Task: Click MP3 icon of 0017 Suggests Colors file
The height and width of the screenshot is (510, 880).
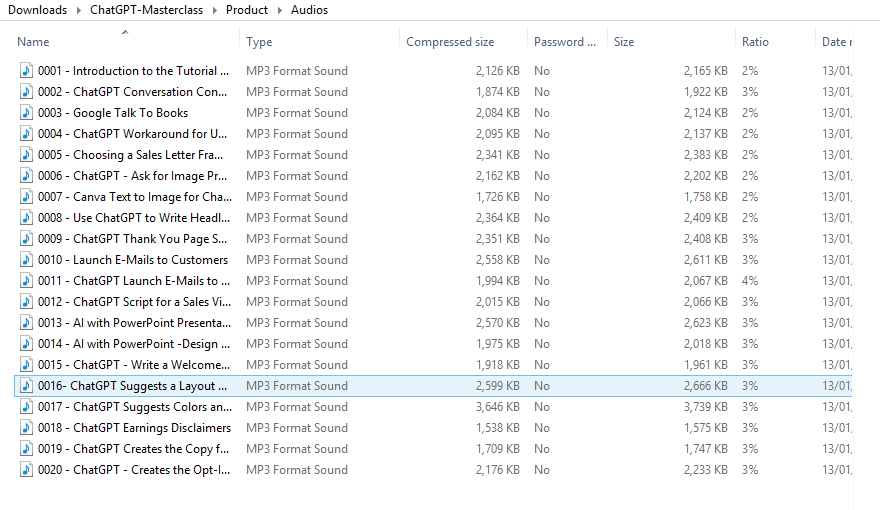Action: pos(26,407)
